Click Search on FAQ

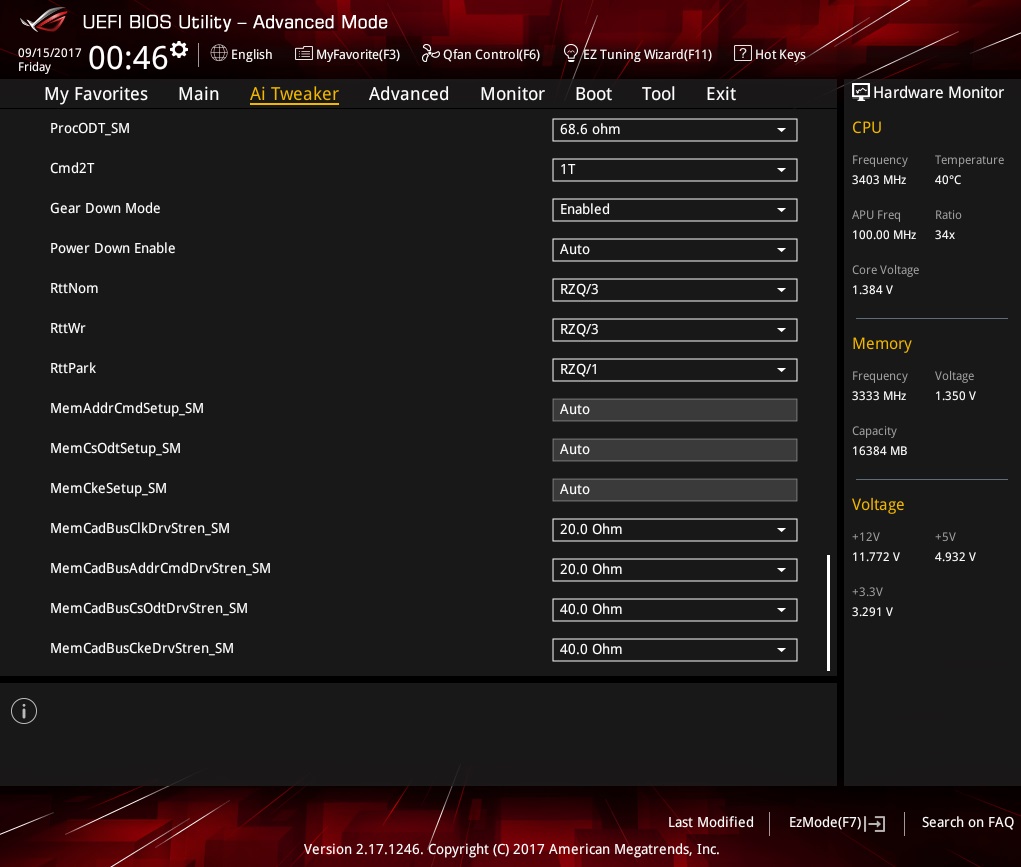point(968,822)
